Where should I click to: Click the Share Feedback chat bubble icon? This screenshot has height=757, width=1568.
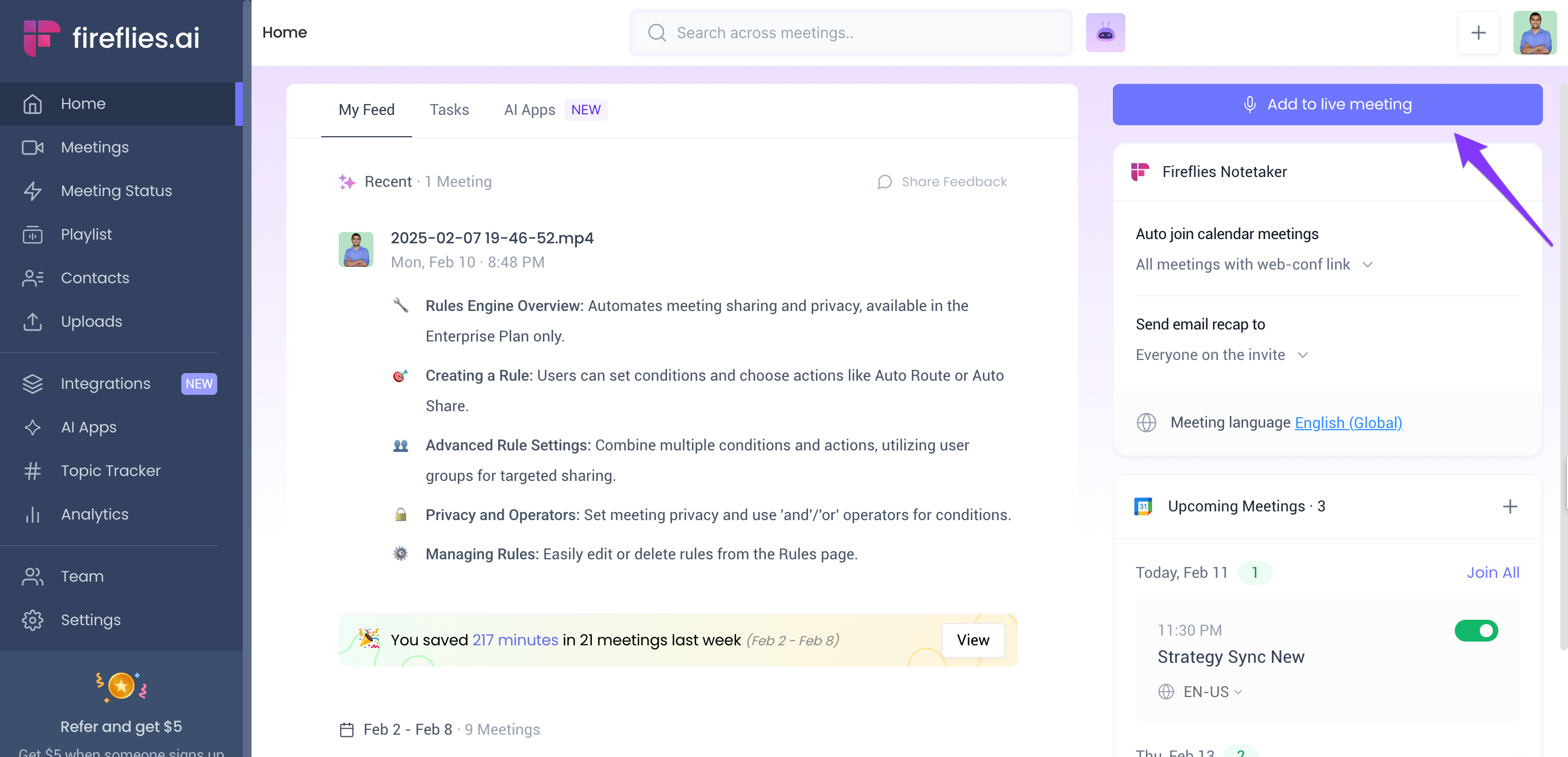[x=884, y=182]
